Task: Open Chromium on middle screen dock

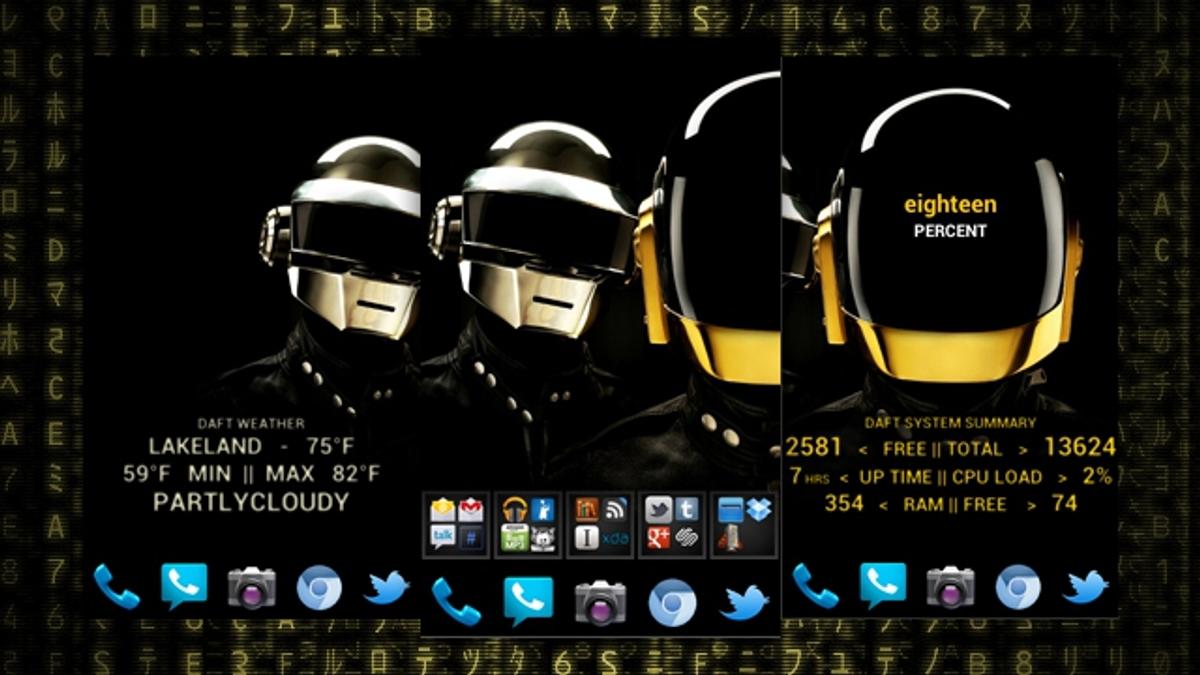Action: [672, 602]
